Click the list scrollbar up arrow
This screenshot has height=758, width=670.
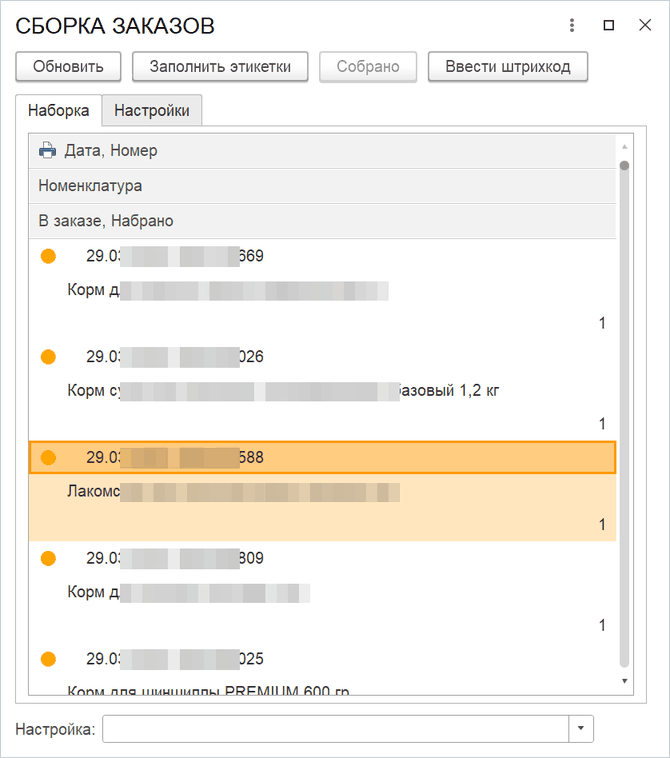coord(625,146)
